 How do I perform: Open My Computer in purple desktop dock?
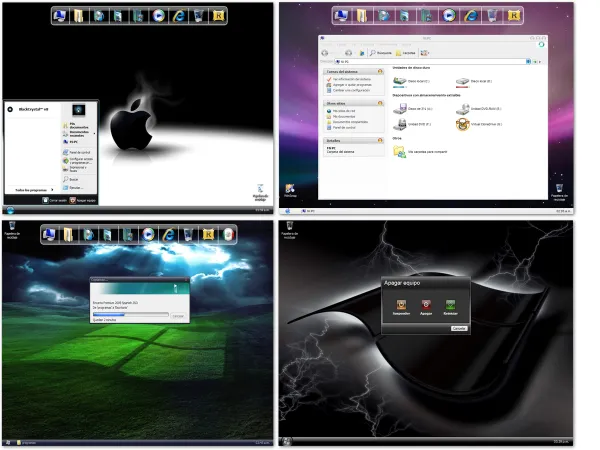coord(341,16)
